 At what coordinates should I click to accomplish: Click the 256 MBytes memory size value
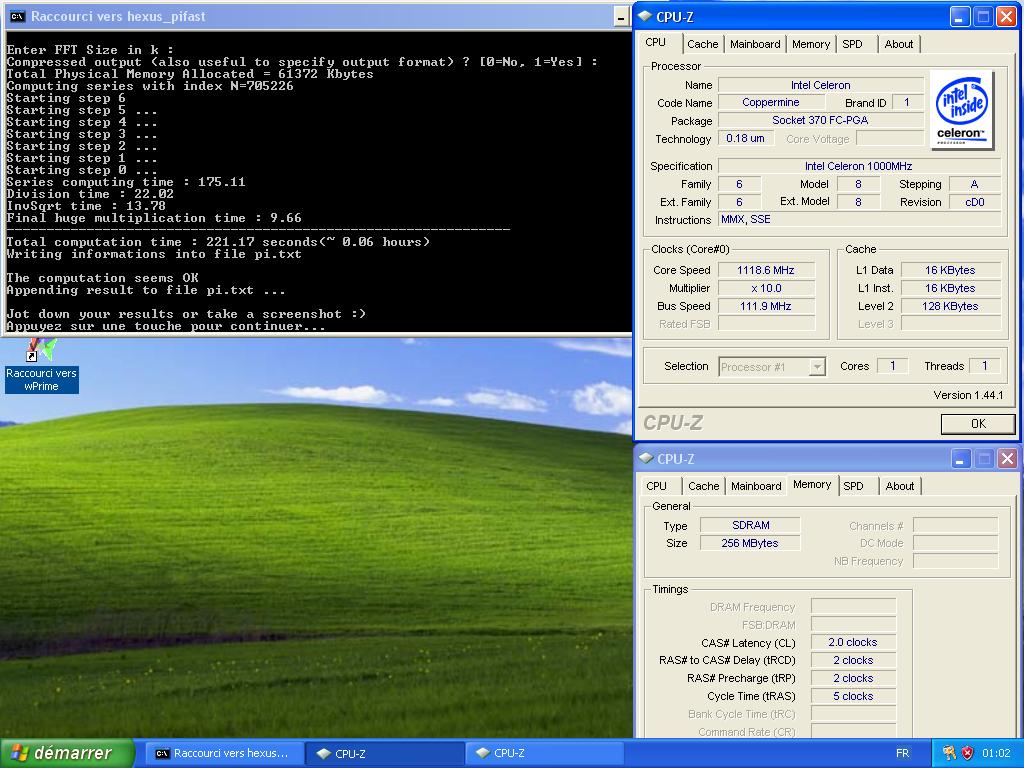click(750, 543)
